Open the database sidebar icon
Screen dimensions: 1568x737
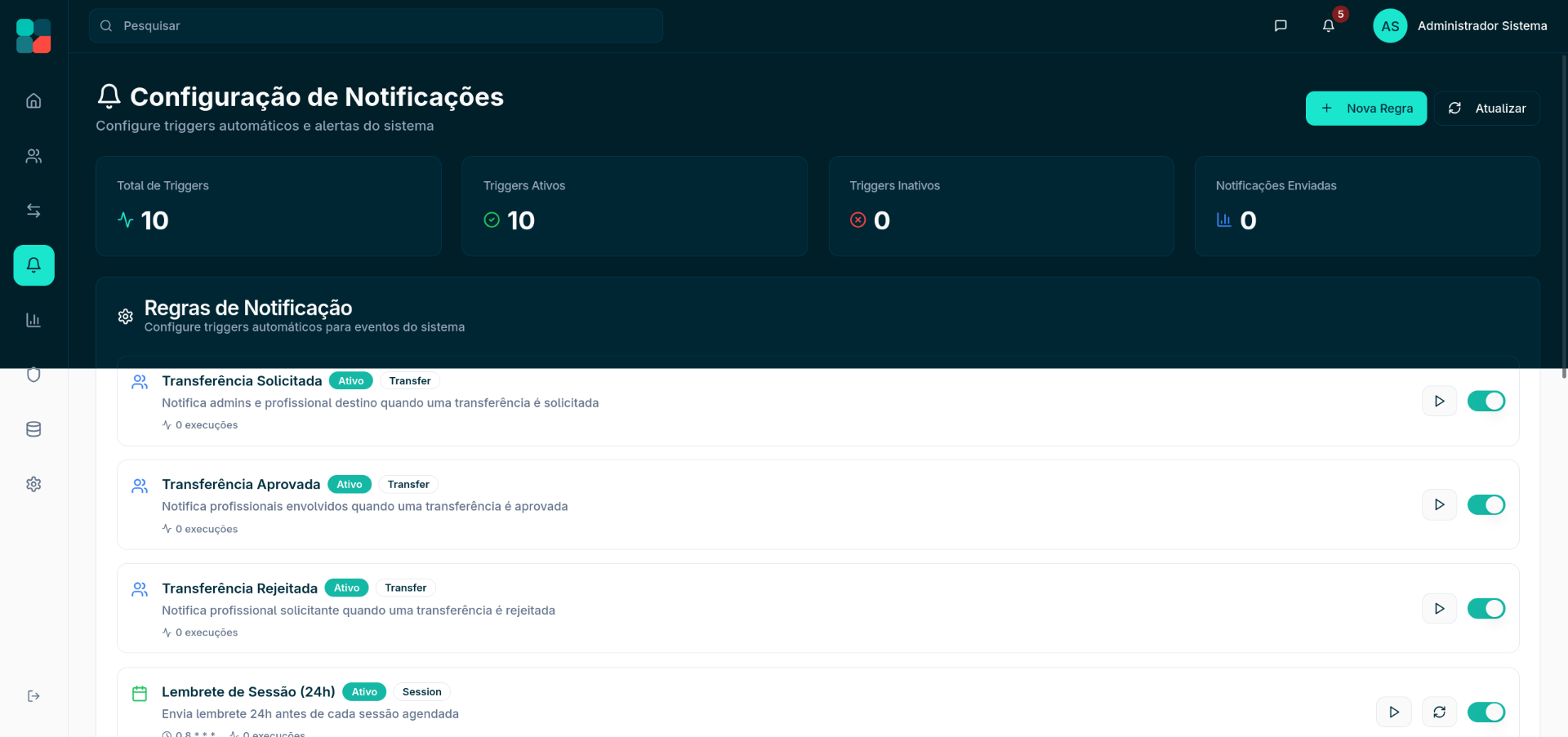33,429
